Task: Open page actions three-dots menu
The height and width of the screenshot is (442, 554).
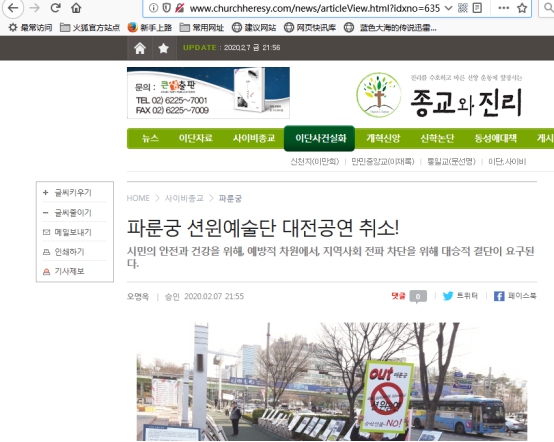Action: pos(503,8)
